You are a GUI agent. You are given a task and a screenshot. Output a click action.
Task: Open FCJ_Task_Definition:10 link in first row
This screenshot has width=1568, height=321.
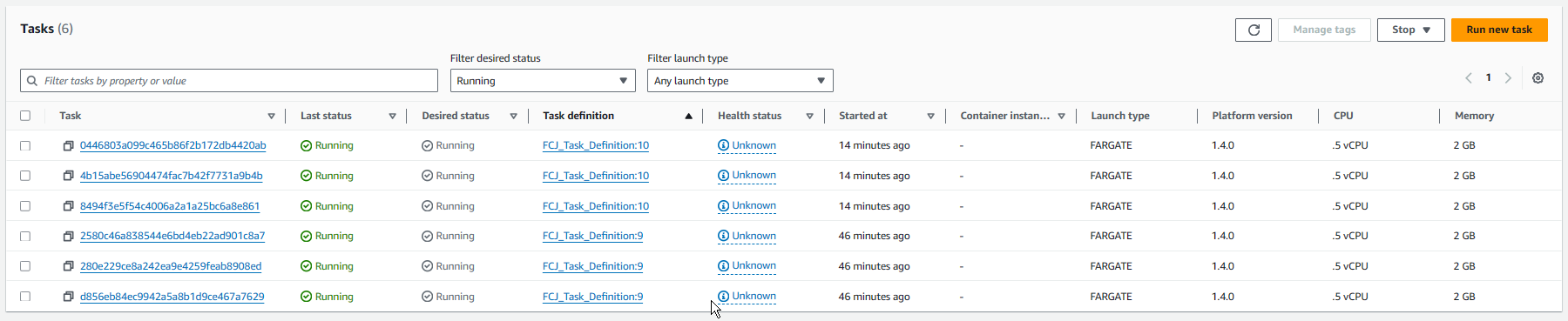pos(596,146)
